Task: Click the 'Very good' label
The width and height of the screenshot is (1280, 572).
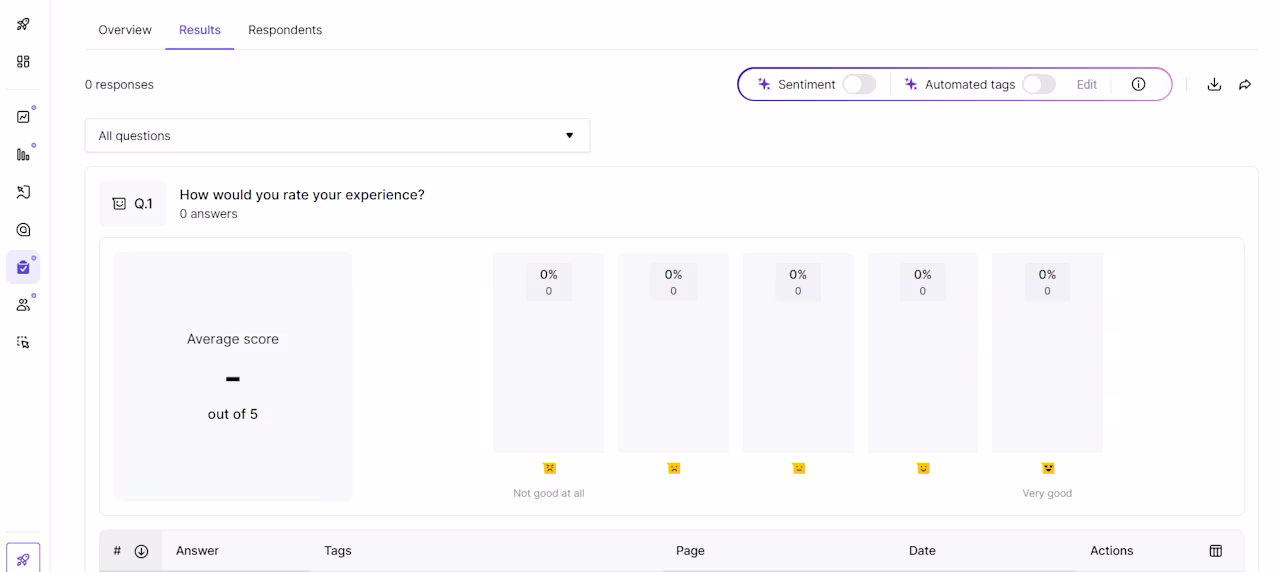Action: 1047,493
